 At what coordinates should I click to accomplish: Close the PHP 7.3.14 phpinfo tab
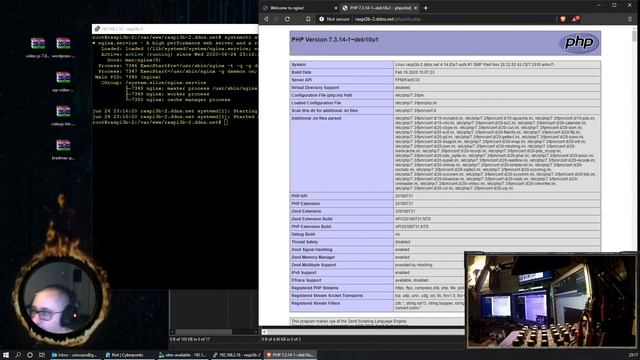pyautogui.click(x=416, y=8)
